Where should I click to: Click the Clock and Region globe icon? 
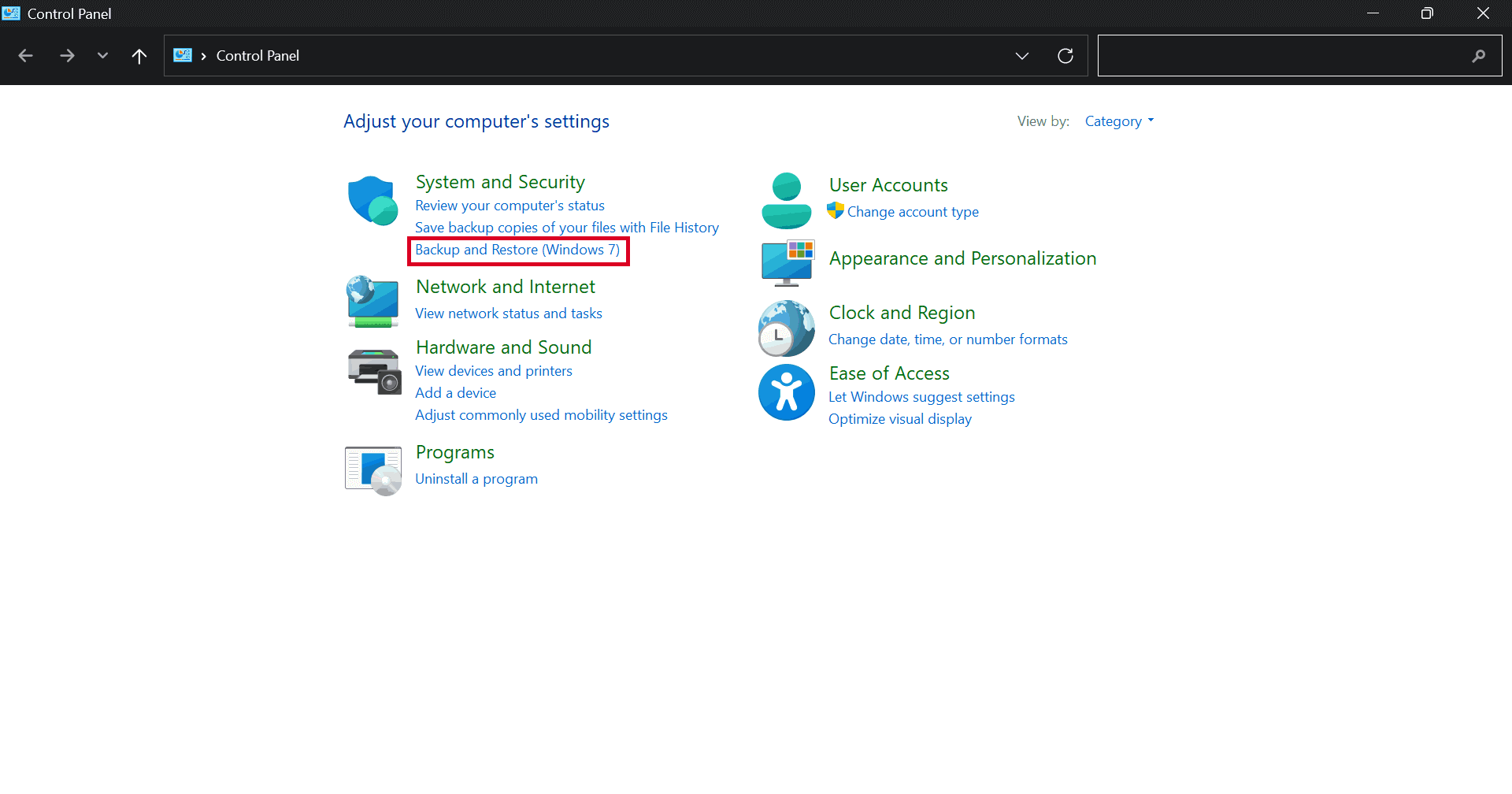[x=785, y=328]
